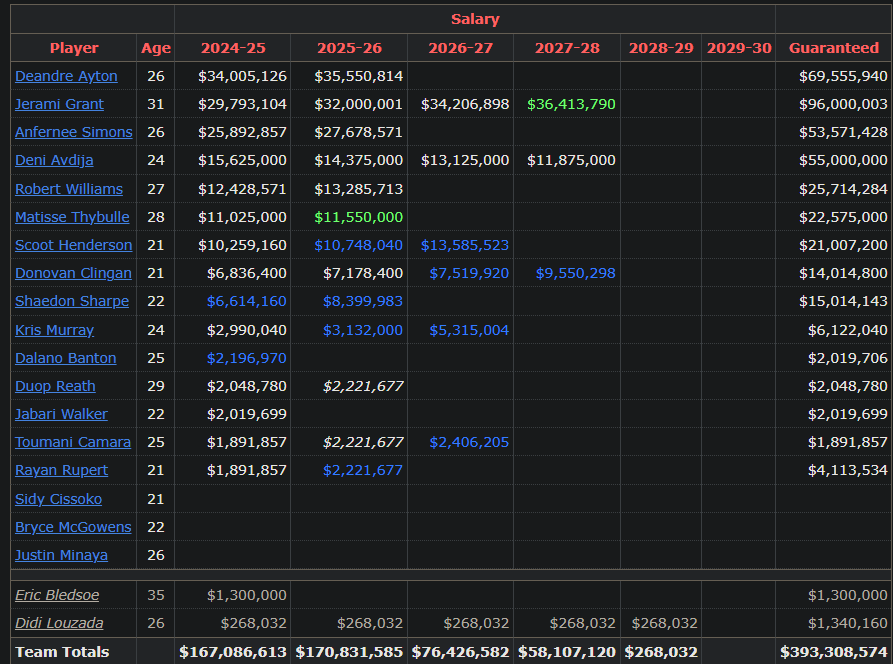Click the 2026-27 column header
The image size is (893, 664).
(460, 48)
